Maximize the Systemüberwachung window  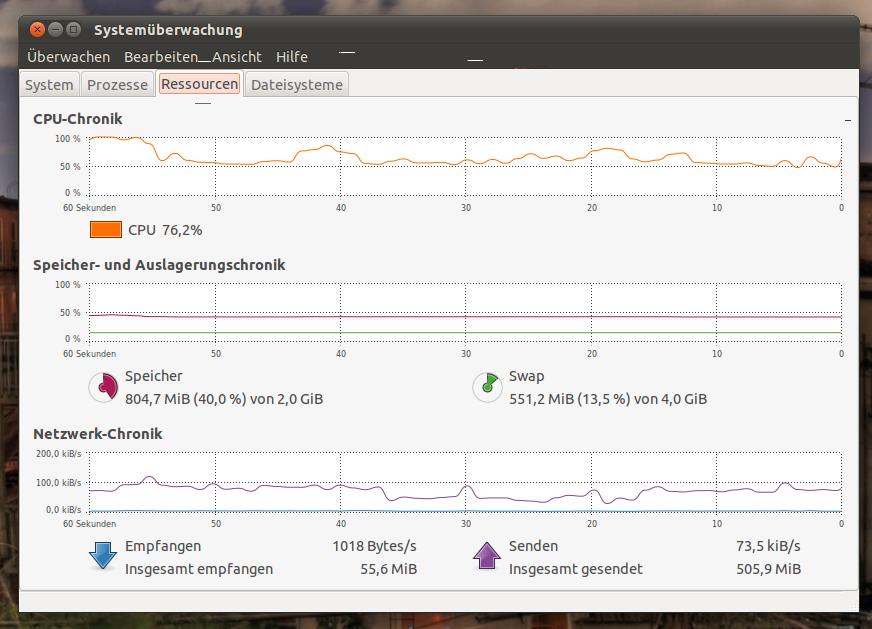click(x=73, y=30)
